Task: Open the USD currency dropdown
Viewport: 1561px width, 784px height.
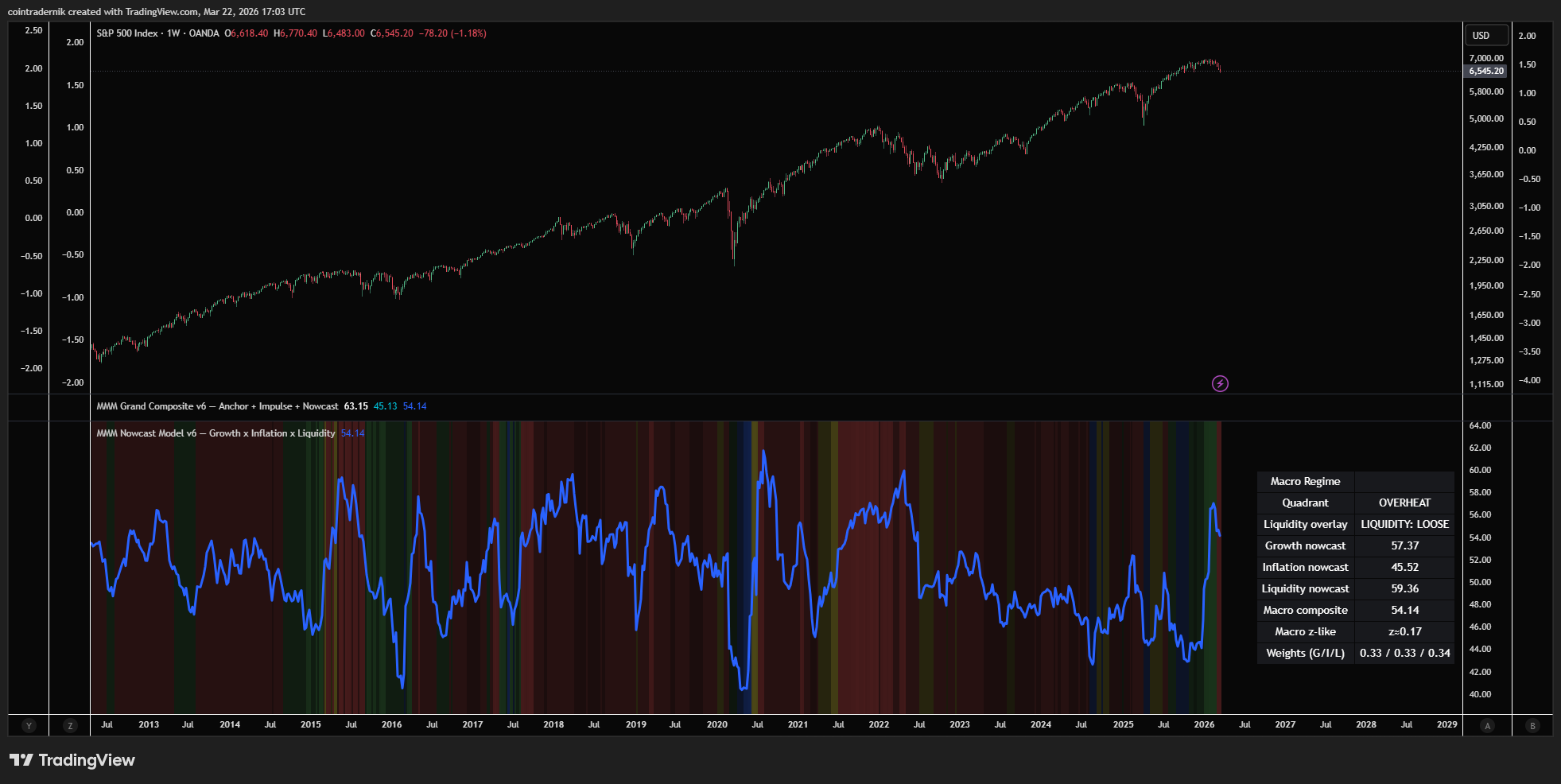Action: point(1485,35)
